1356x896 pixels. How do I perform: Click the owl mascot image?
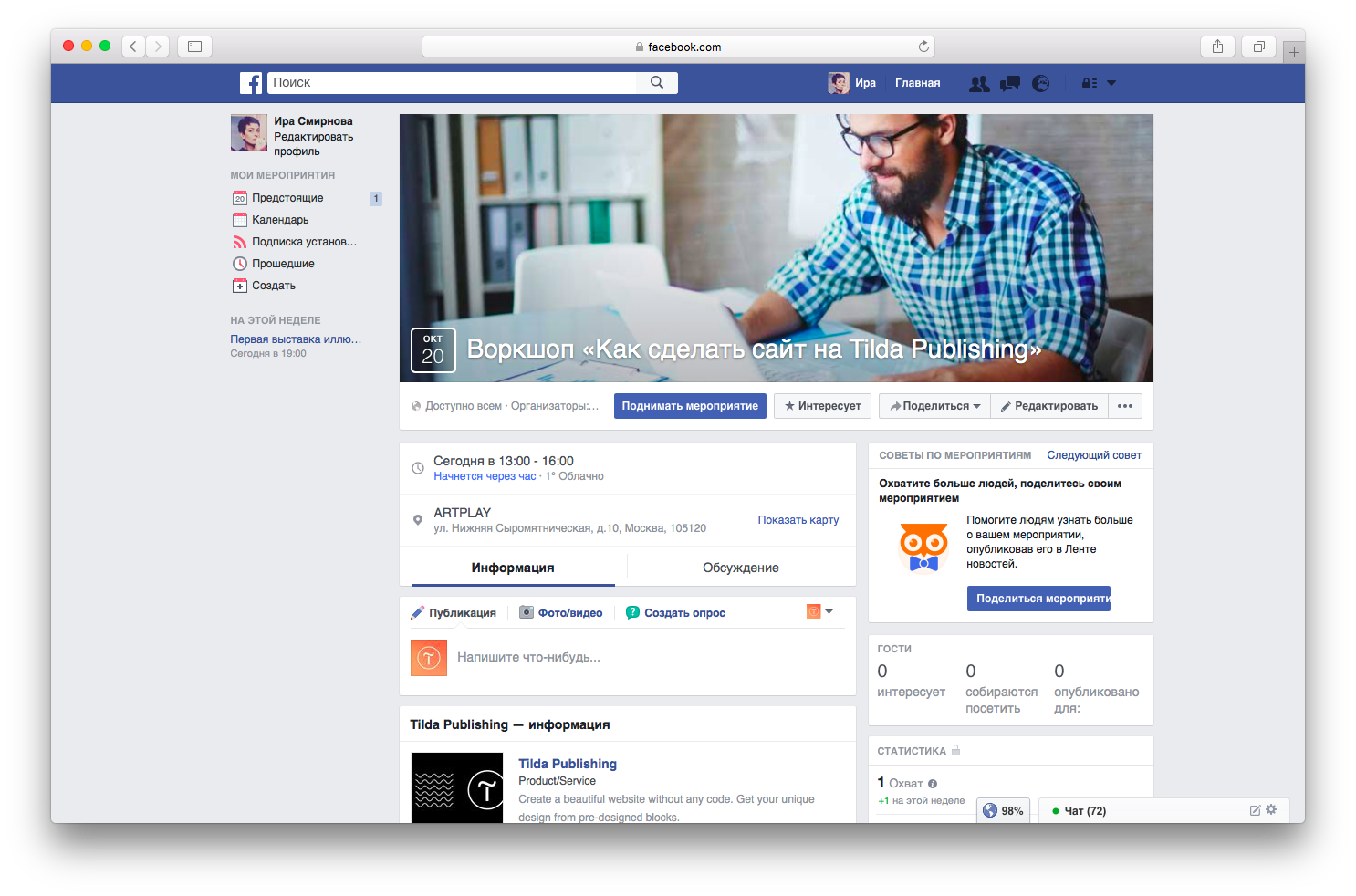923,547
